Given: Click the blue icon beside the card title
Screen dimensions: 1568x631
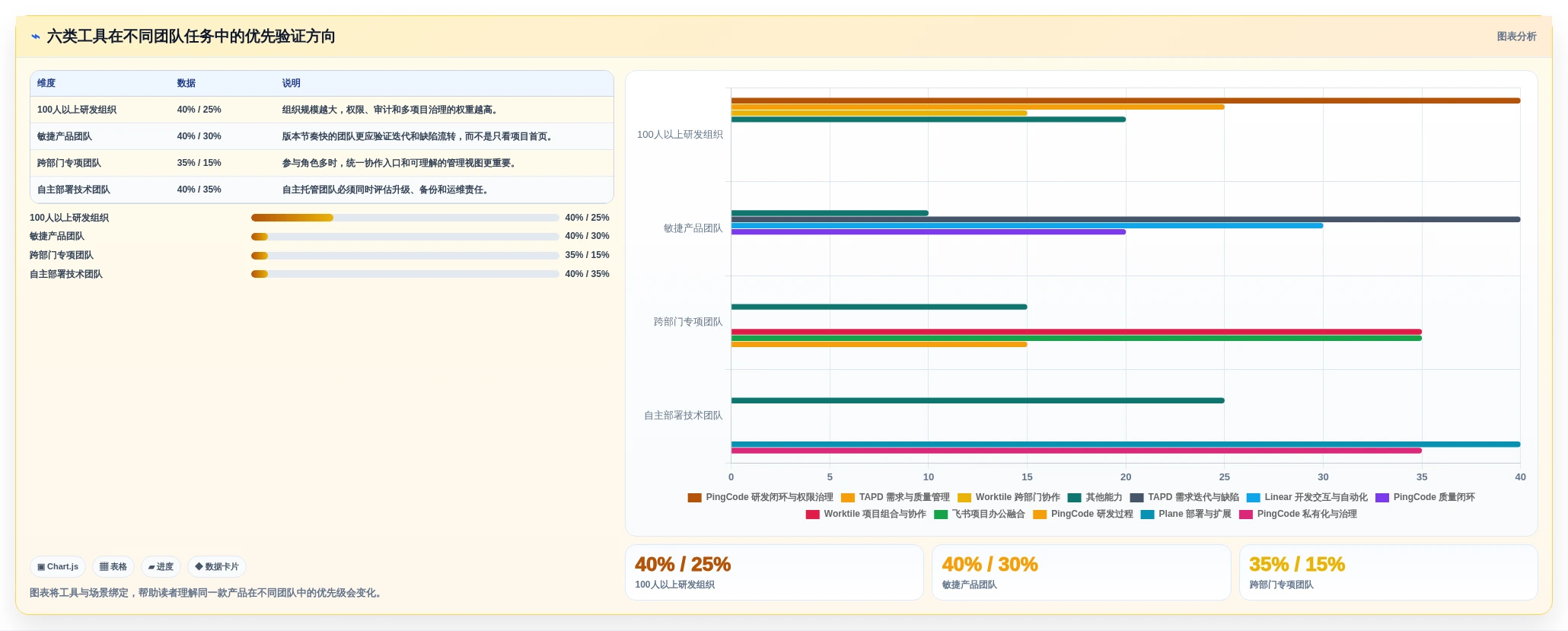Looking at the screenshot, I should [35, 37].
